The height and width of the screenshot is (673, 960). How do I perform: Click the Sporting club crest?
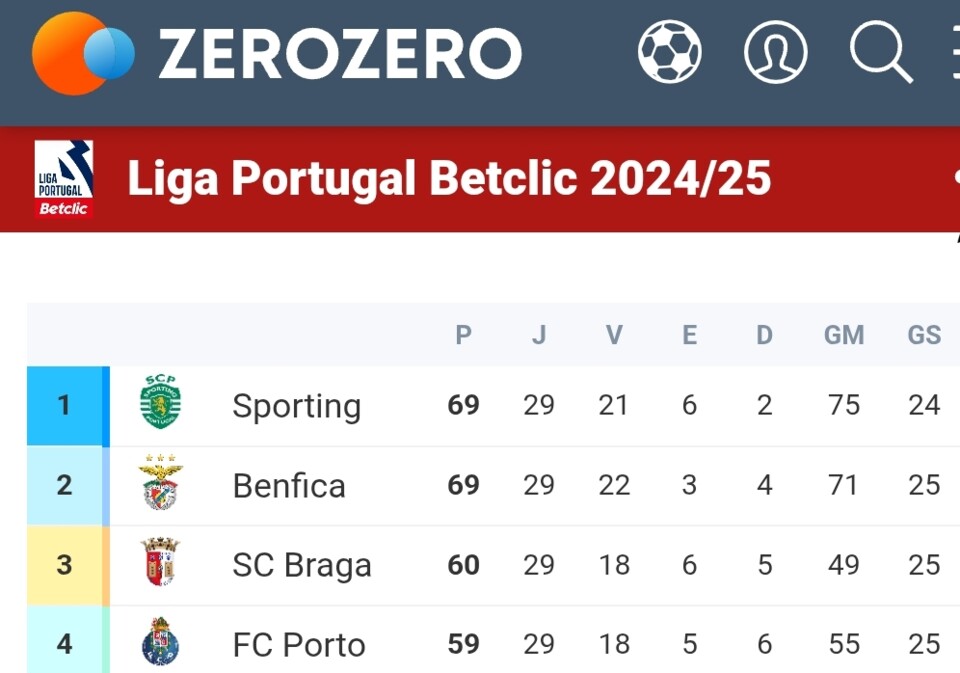pos(160,404)
